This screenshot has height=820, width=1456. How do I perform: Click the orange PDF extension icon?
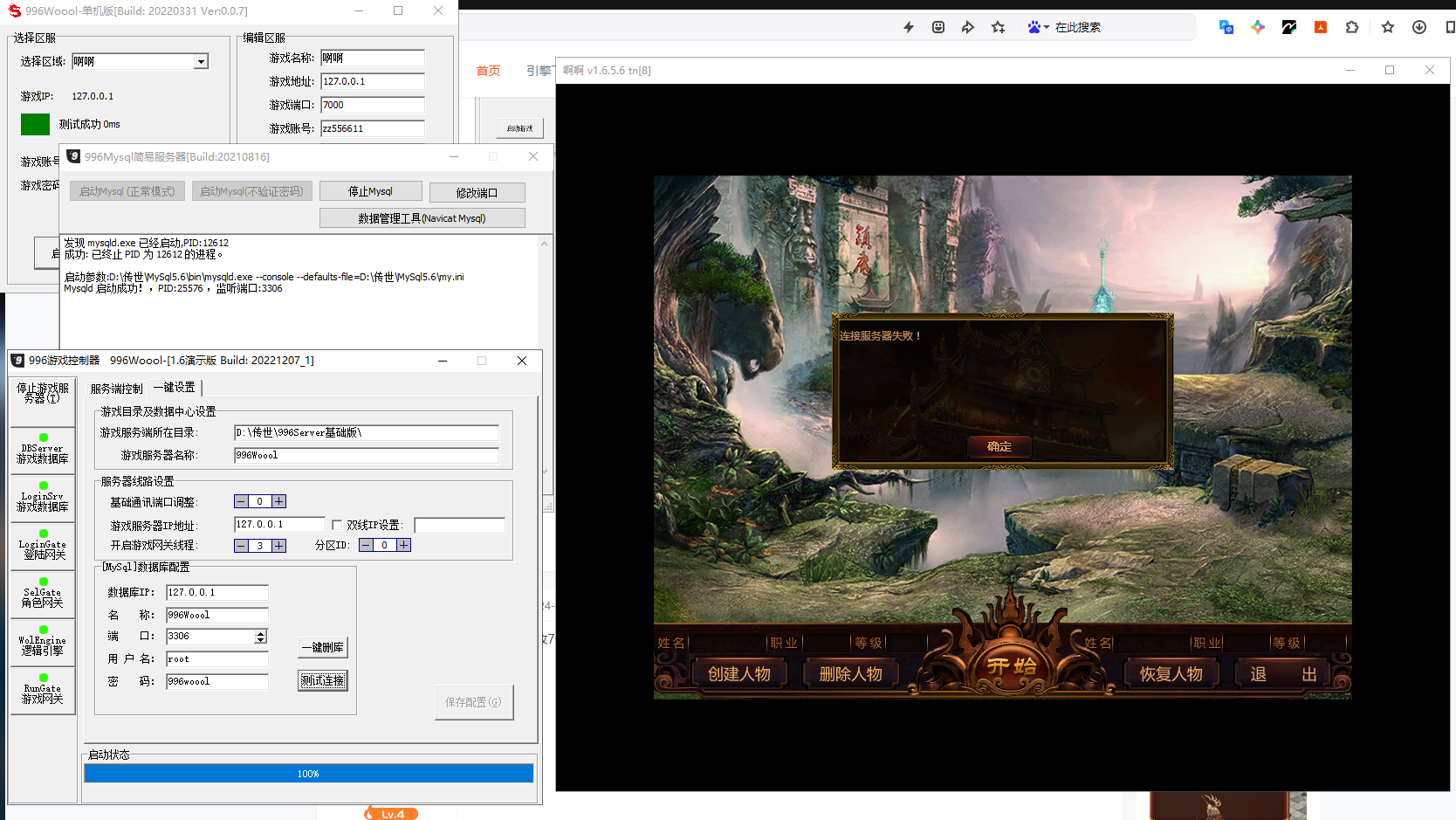pos(1321,27)
